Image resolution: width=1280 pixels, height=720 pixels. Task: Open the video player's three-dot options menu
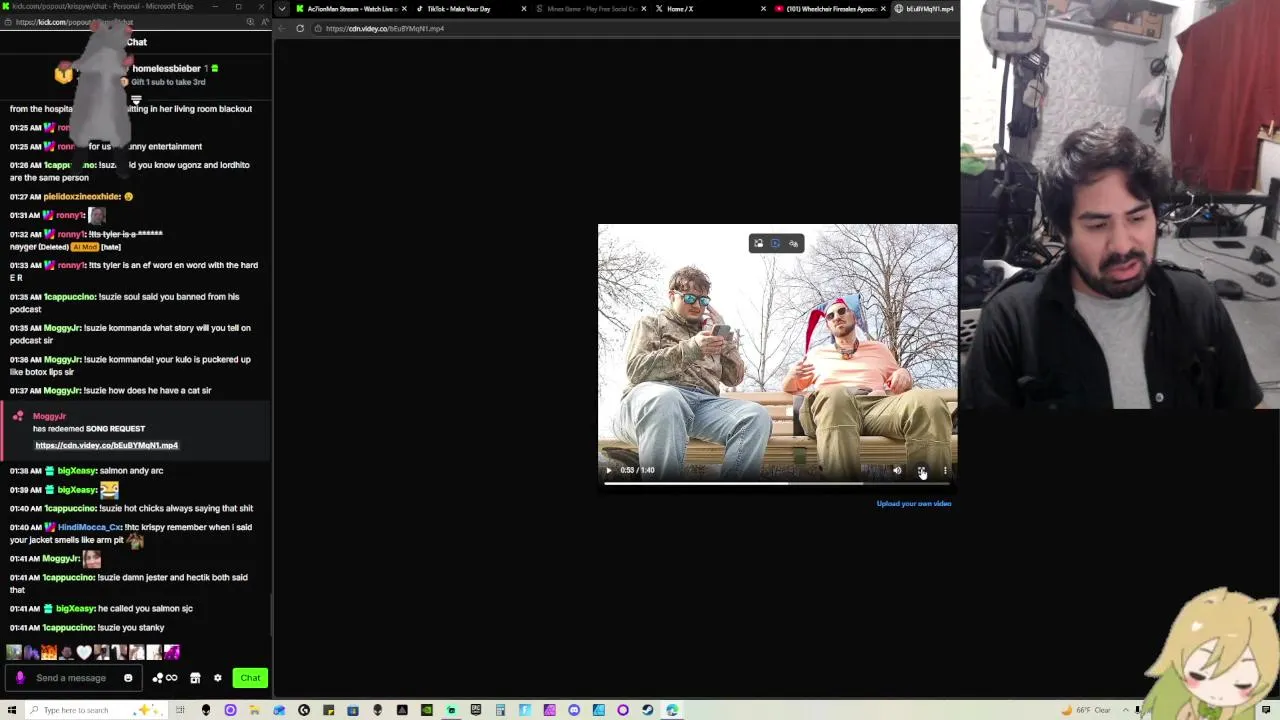945,470
